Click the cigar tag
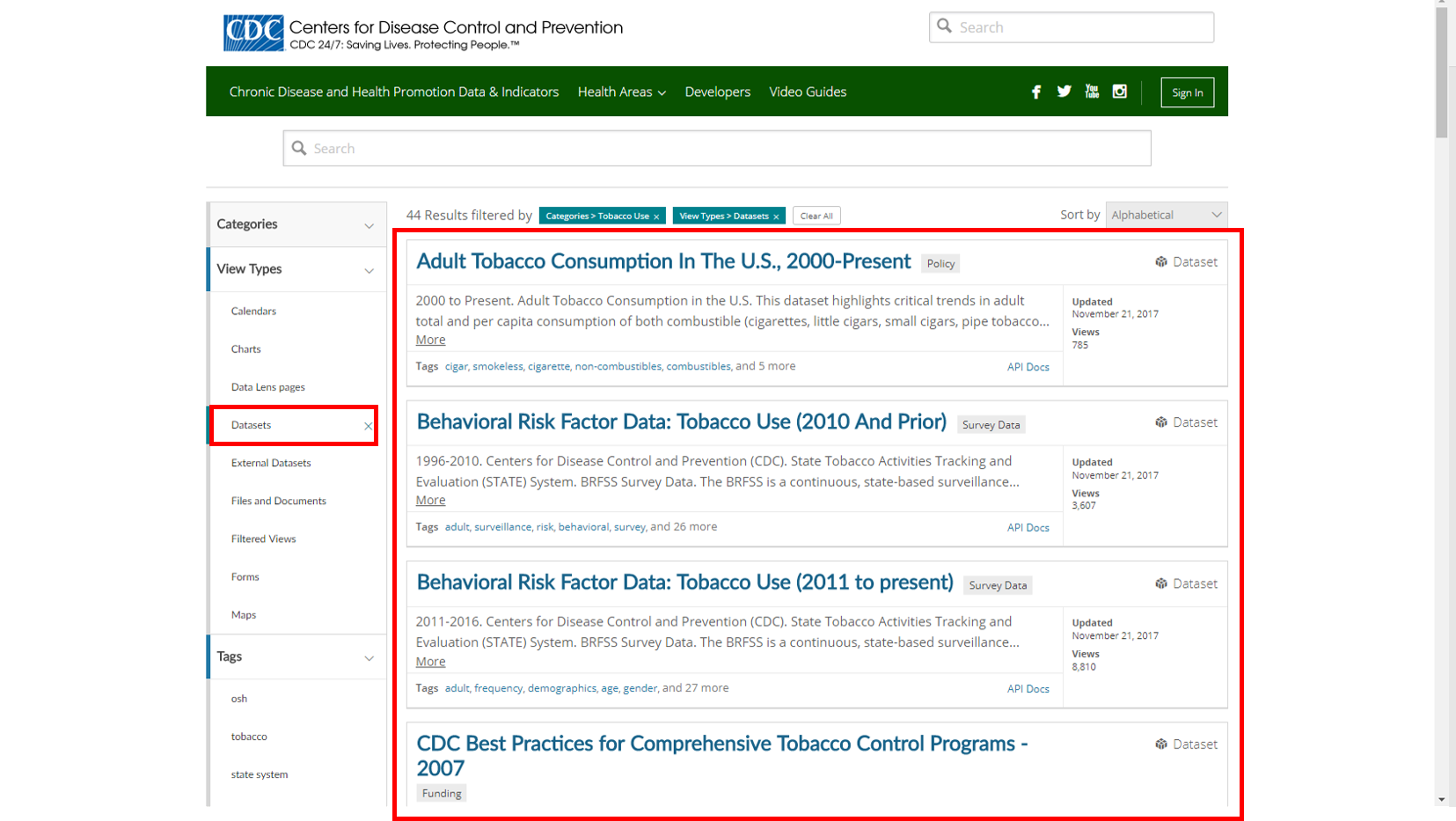The width and height of the screenshot is (1456, 821). coord(456,366)
